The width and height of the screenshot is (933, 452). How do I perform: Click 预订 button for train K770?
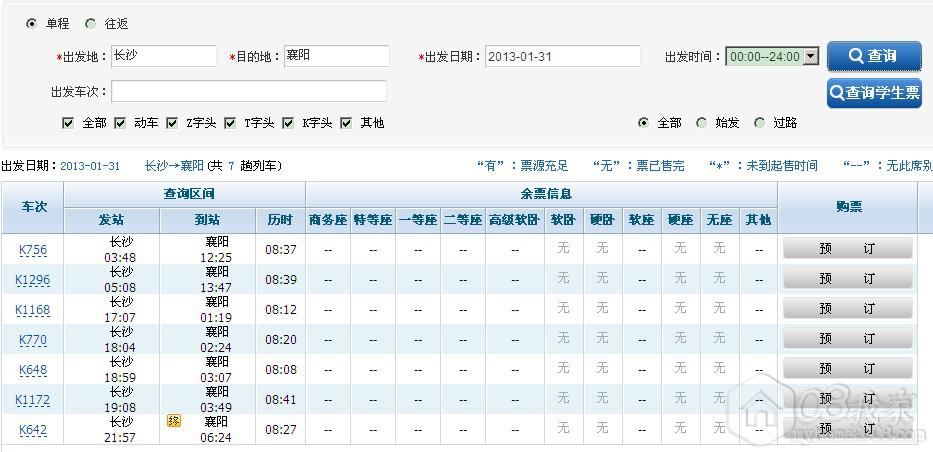tap(847, 339)
